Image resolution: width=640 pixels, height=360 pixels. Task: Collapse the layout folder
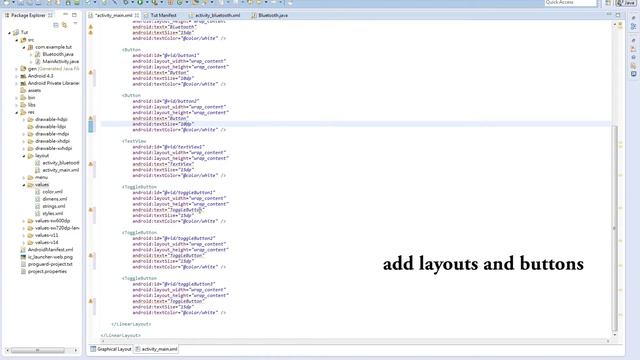click(24, 156)
